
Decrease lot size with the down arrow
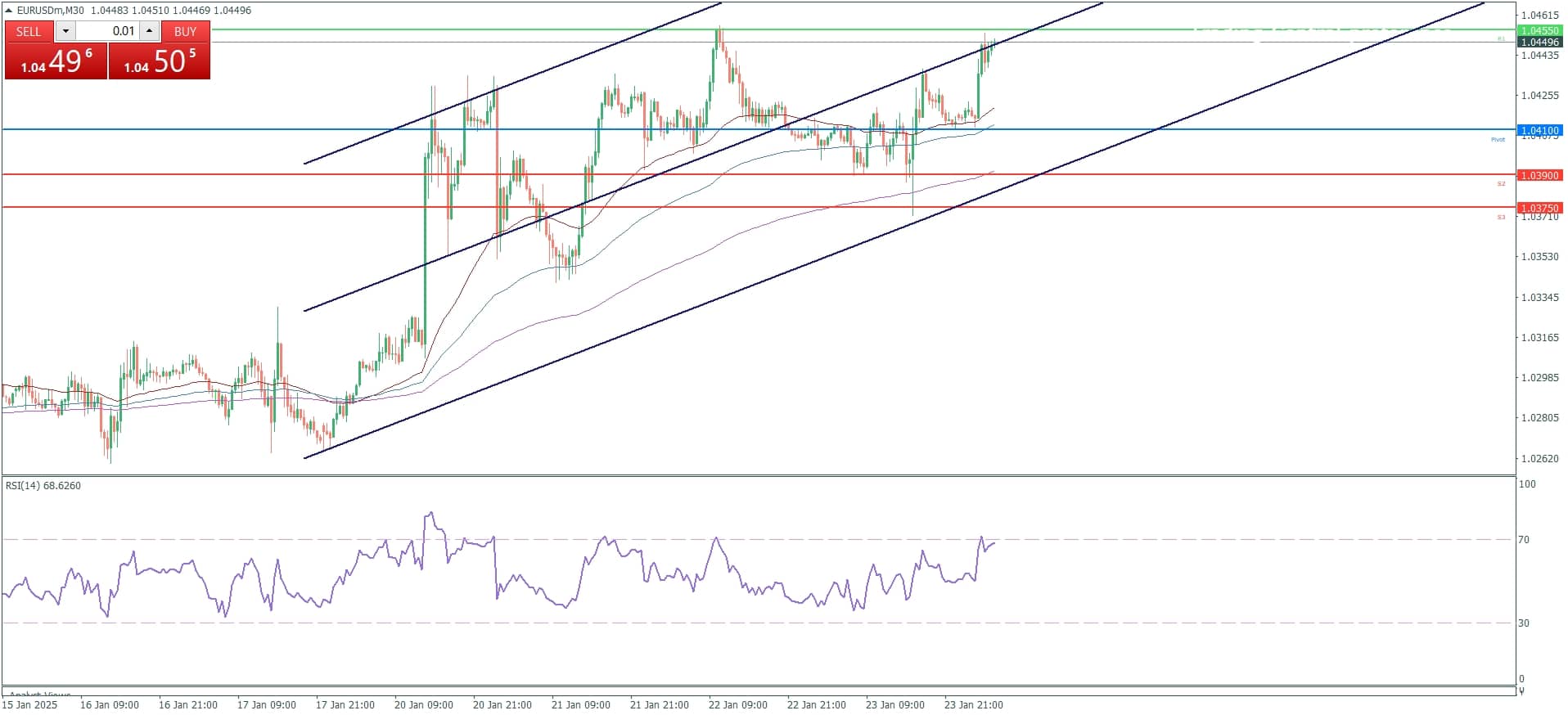pos(65,31)
